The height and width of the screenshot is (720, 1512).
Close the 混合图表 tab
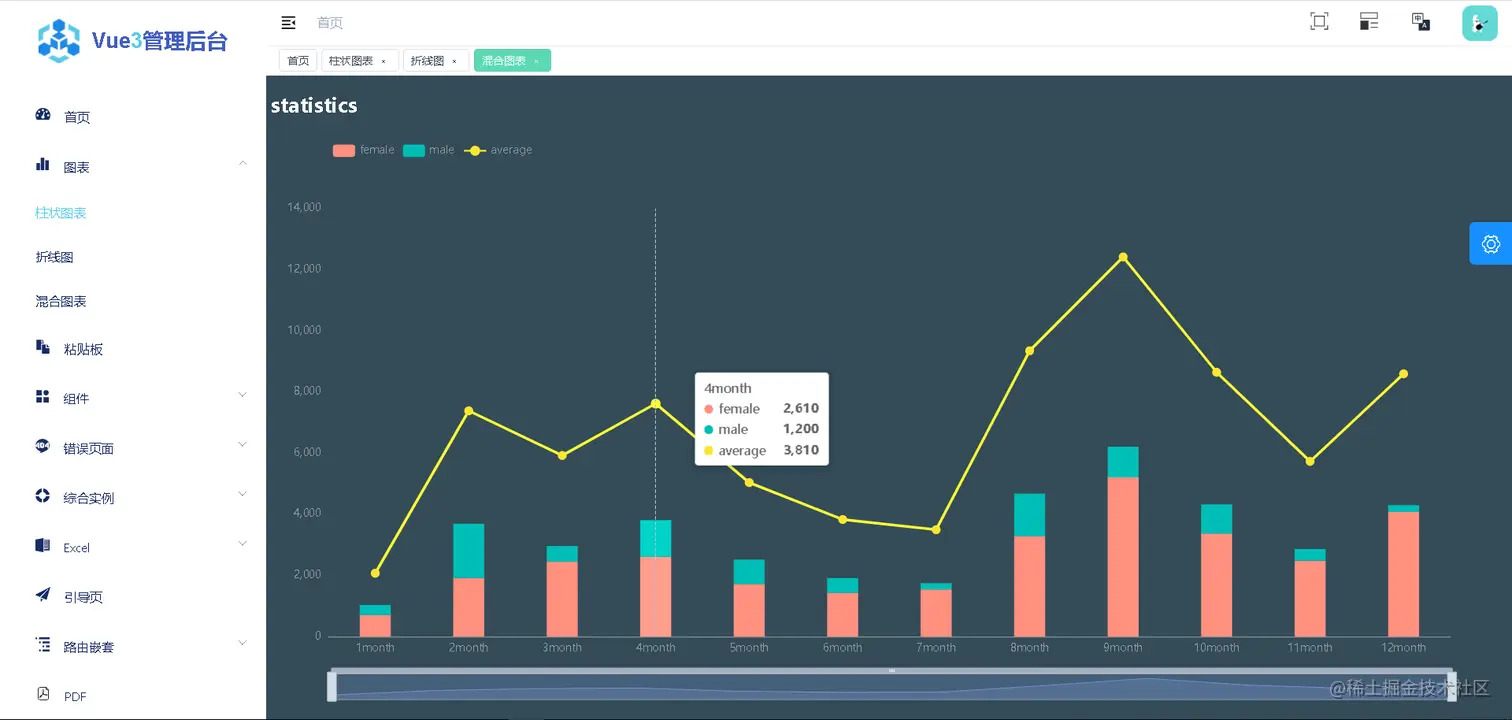(536, 62)
